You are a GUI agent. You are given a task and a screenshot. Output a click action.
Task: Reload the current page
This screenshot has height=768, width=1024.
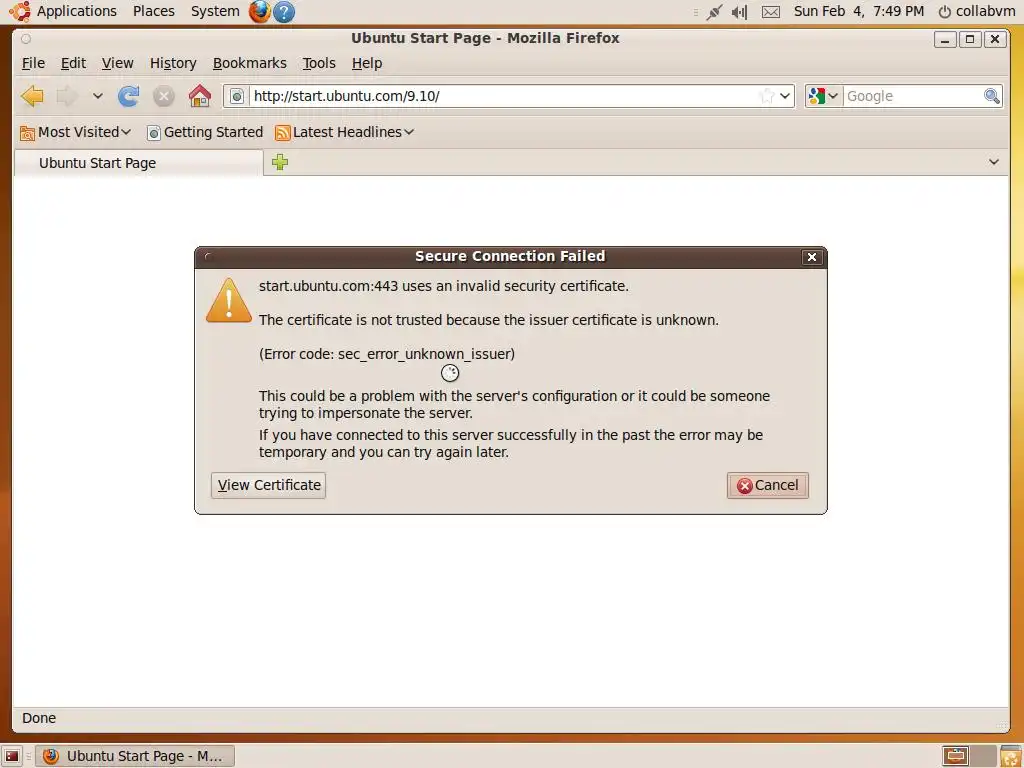pos(129,96)
